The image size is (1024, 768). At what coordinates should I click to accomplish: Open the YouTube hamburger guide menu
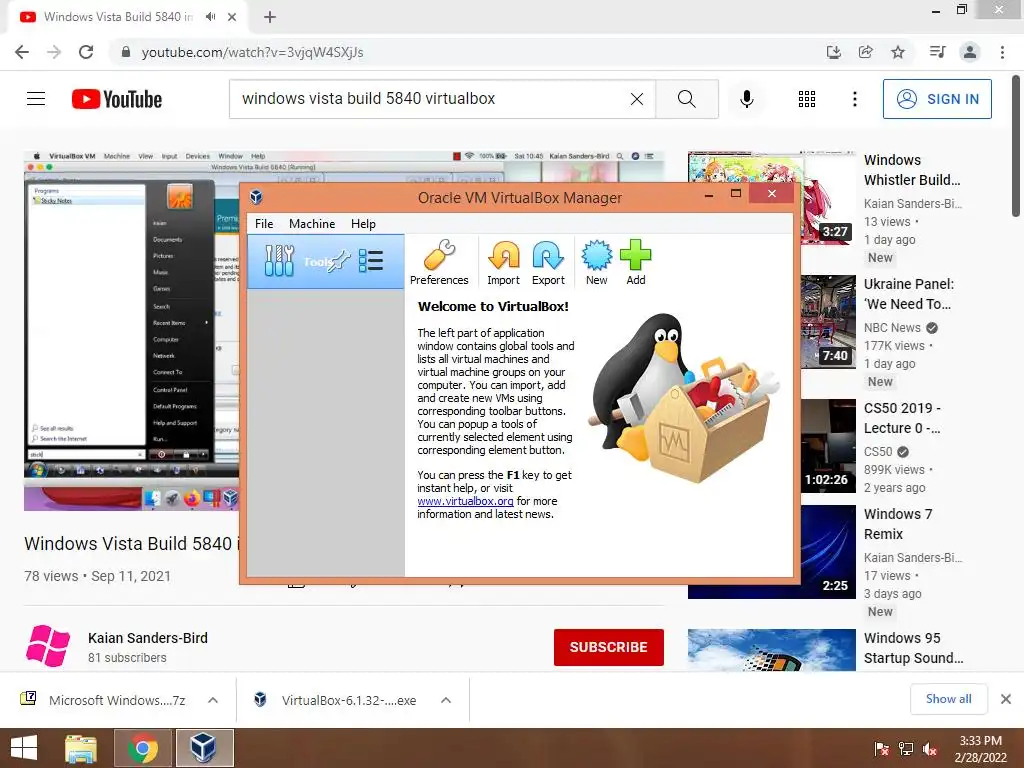tap(36, 99)
